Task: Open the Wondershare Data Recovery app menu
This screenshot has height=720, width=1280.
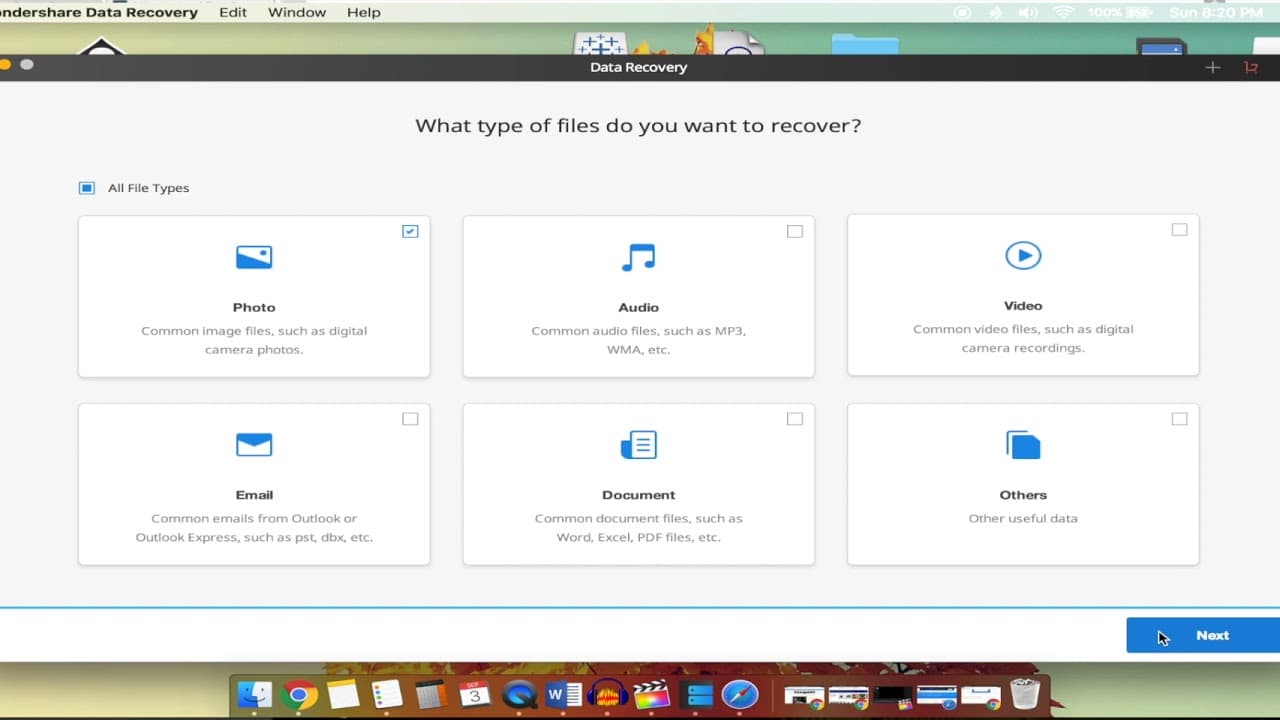Action: click(x=99, y=12)
